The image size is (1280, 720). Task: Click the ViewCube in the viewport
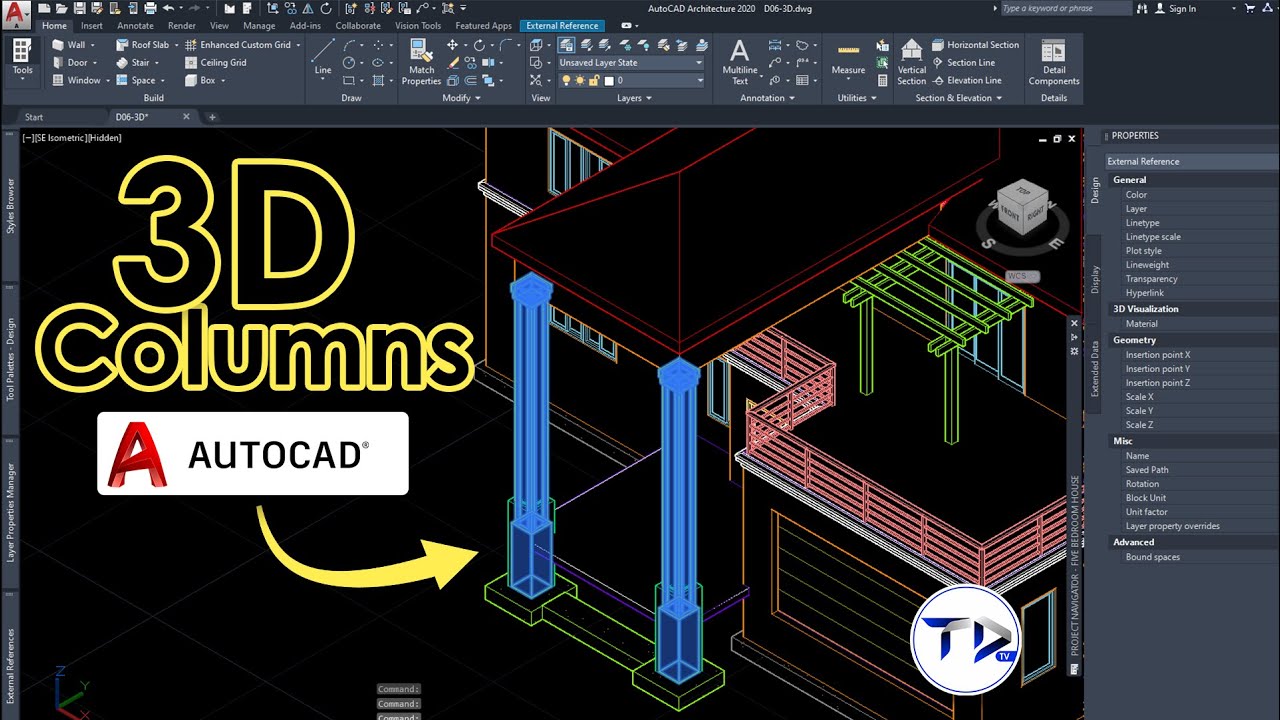1023,208
